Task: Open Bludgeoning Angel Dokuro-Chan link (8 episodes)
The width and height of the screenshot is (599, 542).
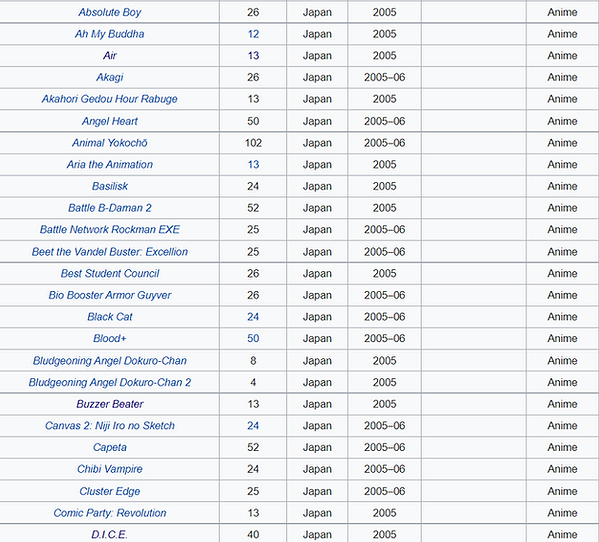Action: [110, 361]
